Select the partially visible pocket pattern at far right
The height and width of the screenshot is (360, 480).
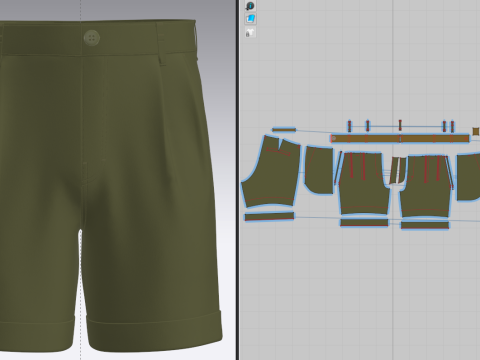pyautogui.click(x=468, y=177)
